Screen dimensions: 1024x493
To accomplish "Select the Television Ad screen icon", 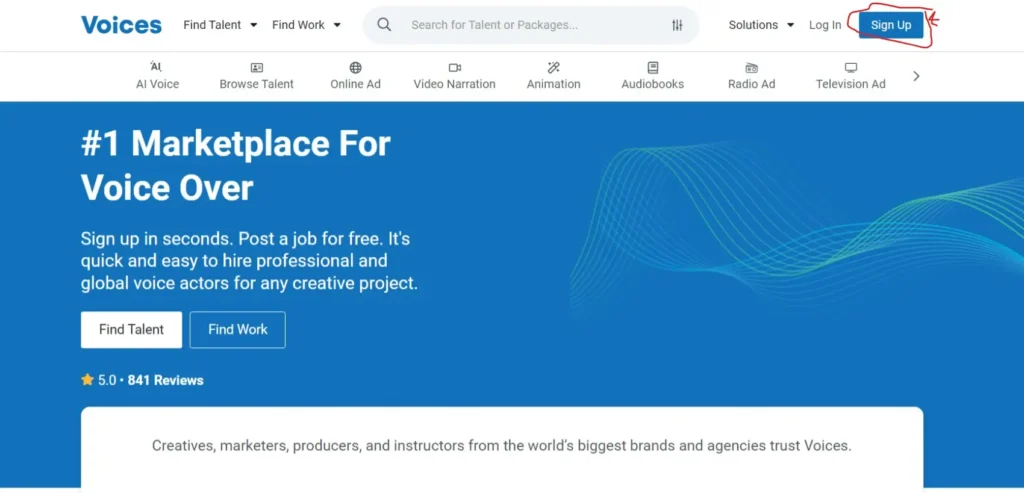I will [x=850, y=67].
